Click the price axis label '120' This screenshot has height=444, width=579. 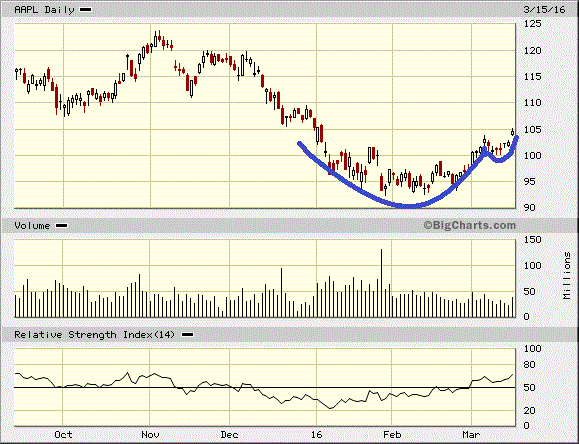[533, 51]
